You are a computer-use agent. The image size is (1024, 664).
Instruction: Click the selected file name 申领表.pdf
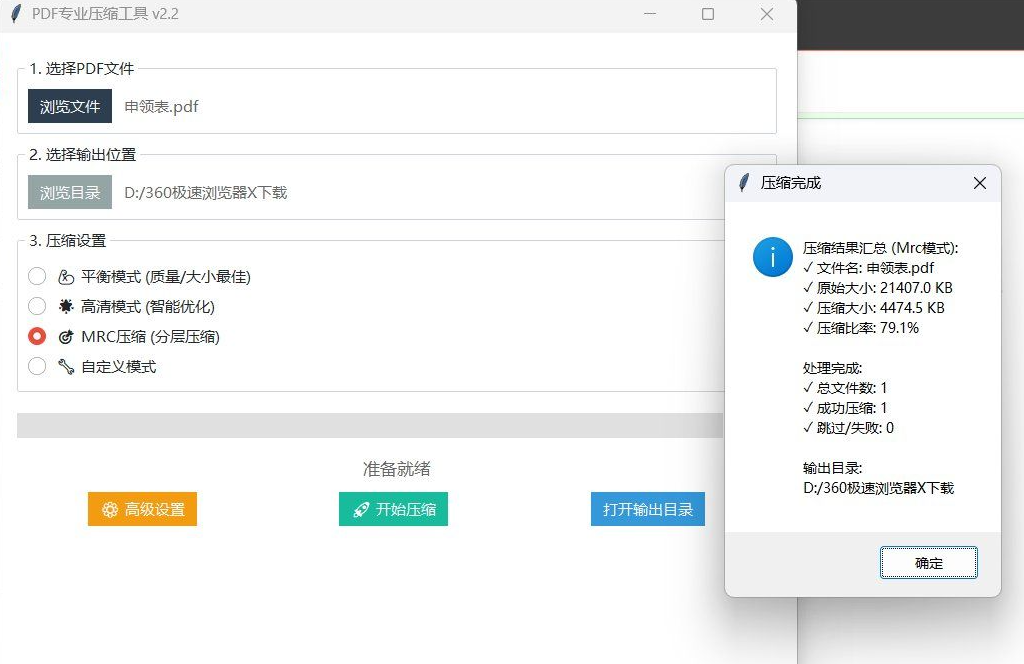tap(161, 106)
